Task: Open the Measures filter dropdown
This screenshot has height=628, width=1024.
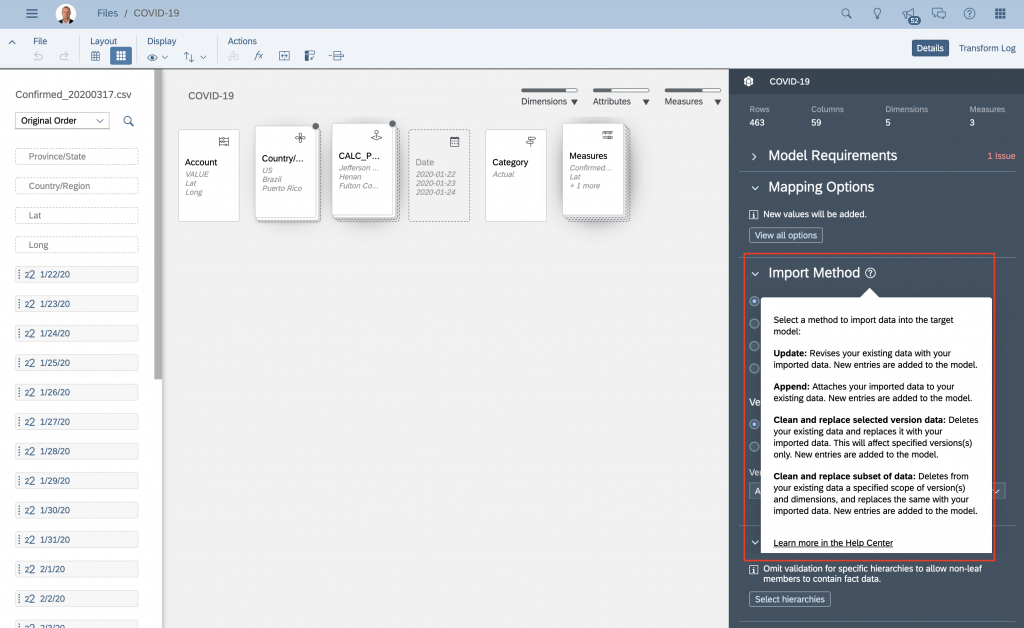Action: pyautogui.click(x=692, y=102)
